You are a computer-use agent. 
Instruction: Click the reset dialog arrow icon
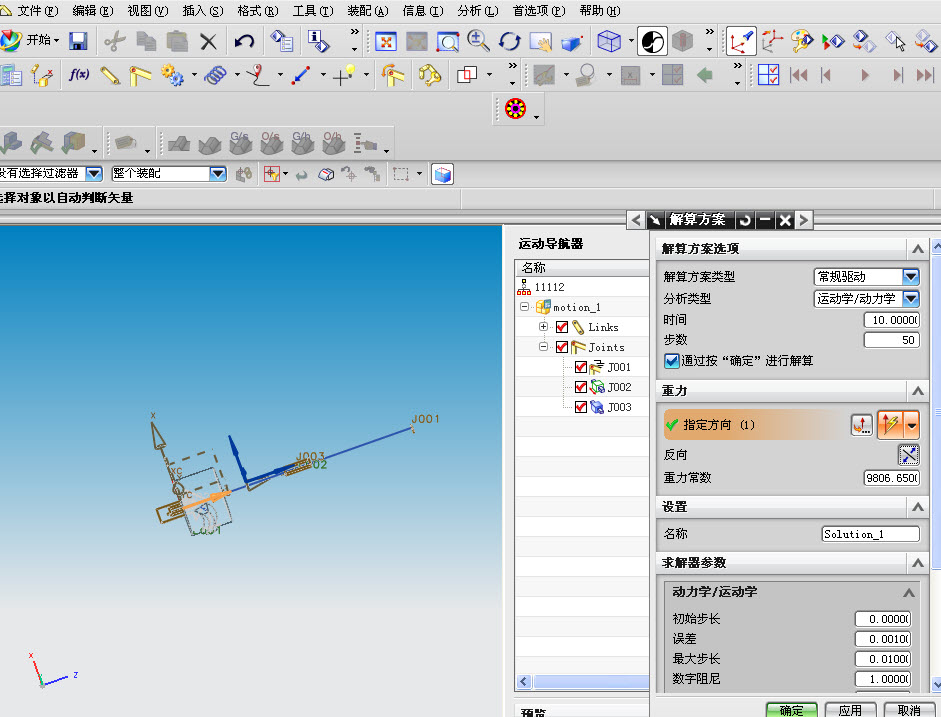pyautogui.click(x=745, y=220)
